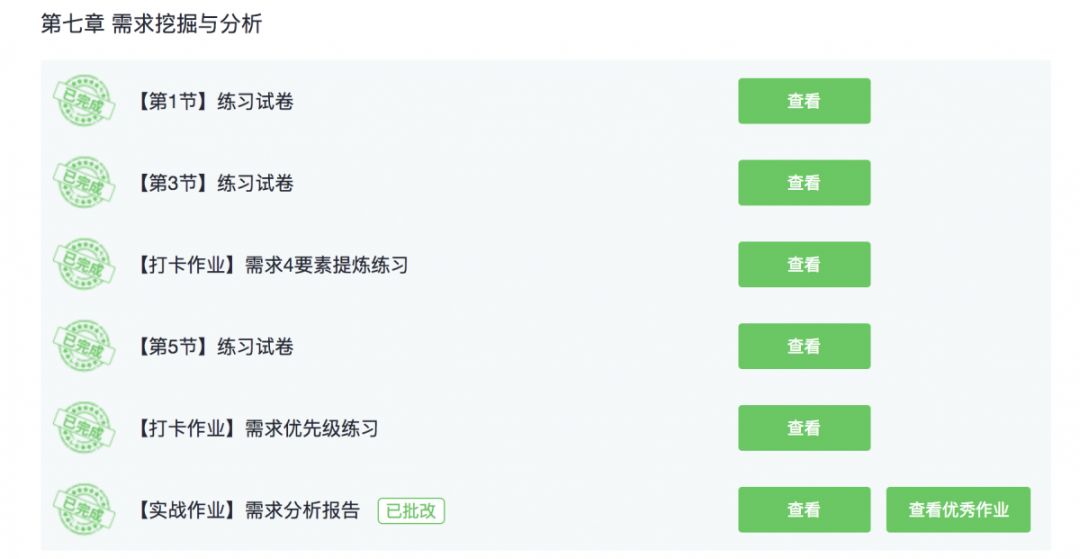Click completed stamp beside 需求4要素提炼练习
This screenshot has height=559, width=1080.
[84, 265]
